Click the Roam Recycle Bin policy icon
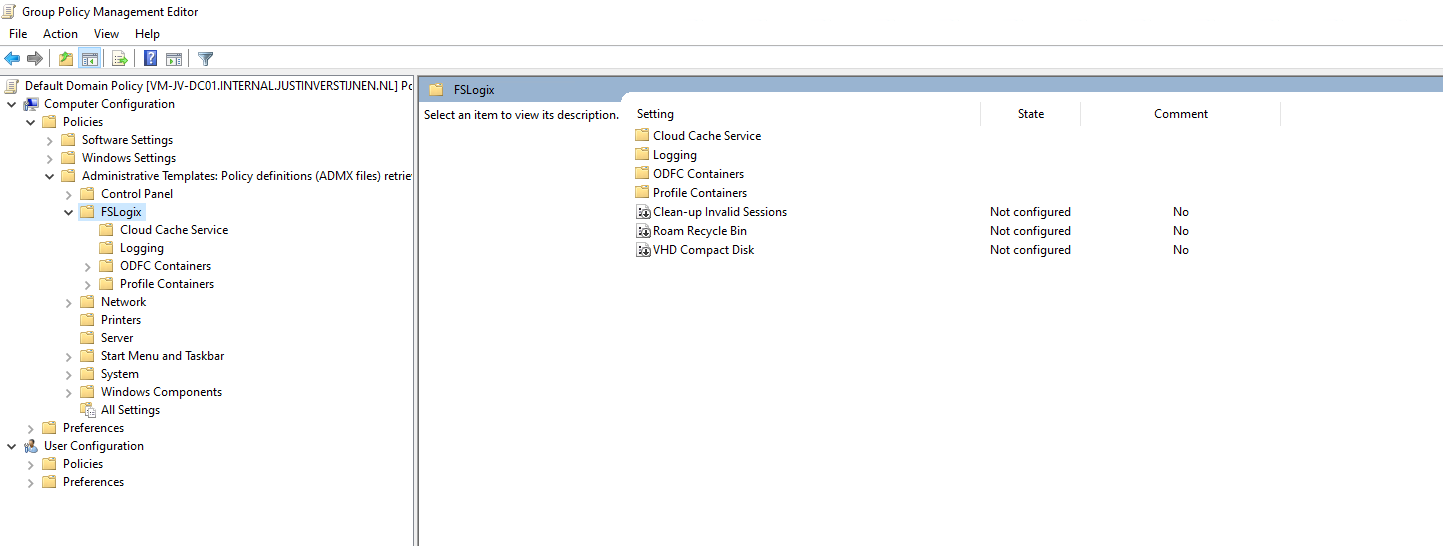Screen dimensions: 1443x546 (x=643, y=231)
